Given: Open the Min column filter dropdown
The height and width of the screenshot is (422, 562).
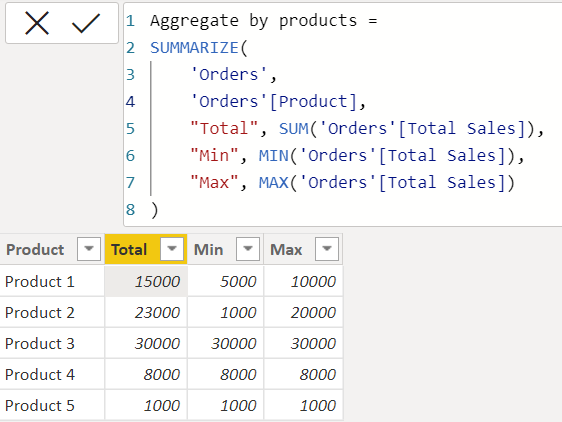Looking at the screenshot, I should (x=248, y=249).
